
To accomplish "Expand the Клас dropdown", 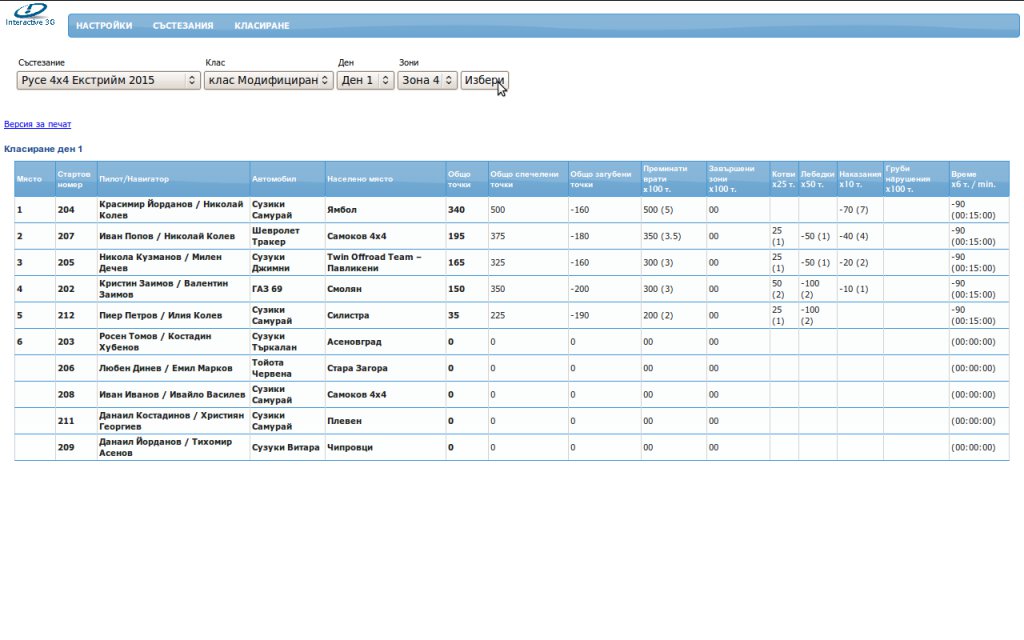I will 269,80.
